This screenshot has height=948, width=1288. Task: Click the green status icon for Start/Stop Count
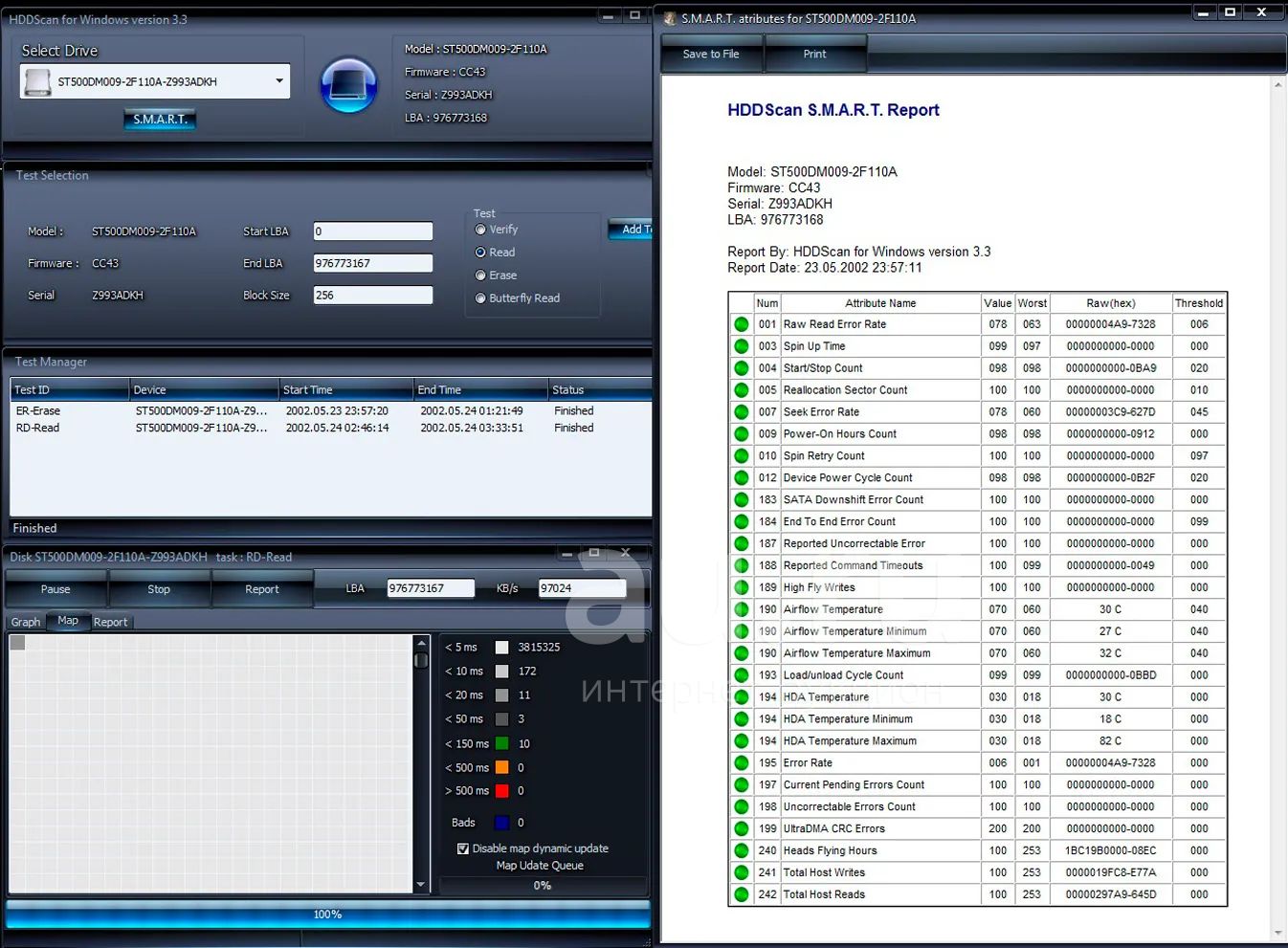(x=742, y=368)
